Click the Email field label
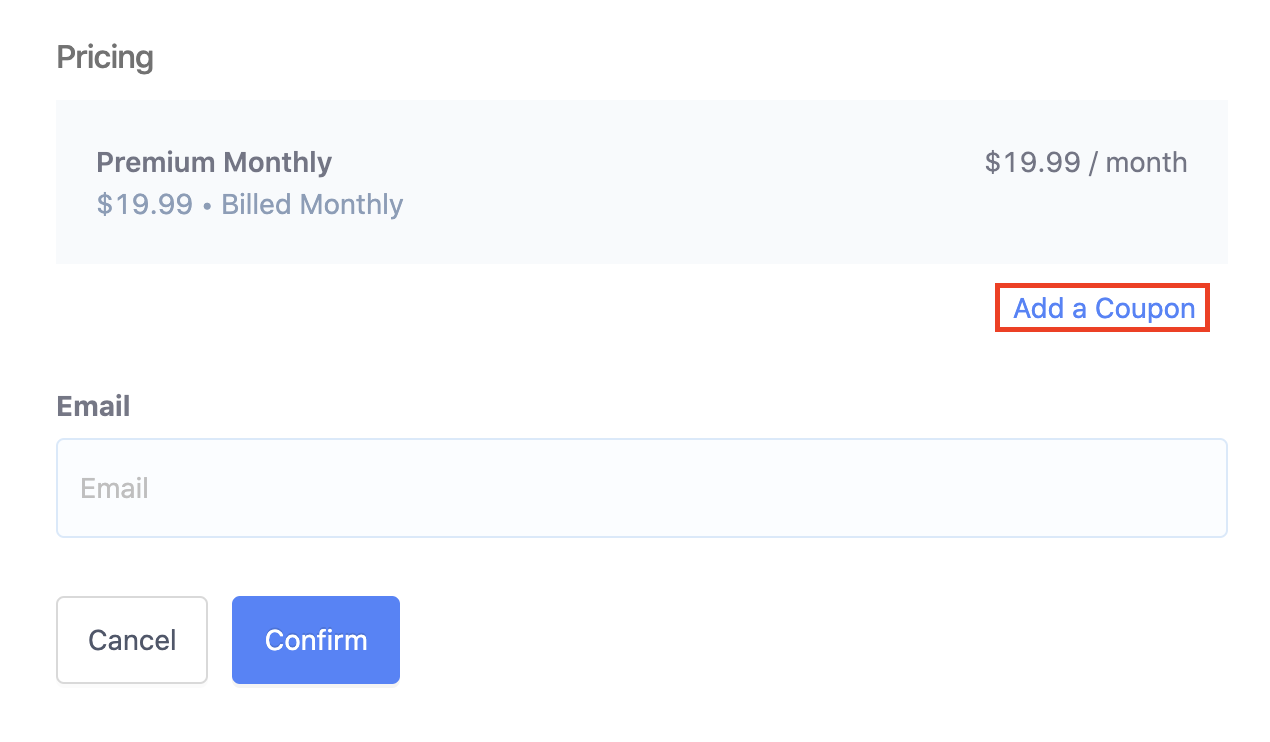The height and width of the screenshot is (742, 1270). pyautogui.click(x=93, y=406)
